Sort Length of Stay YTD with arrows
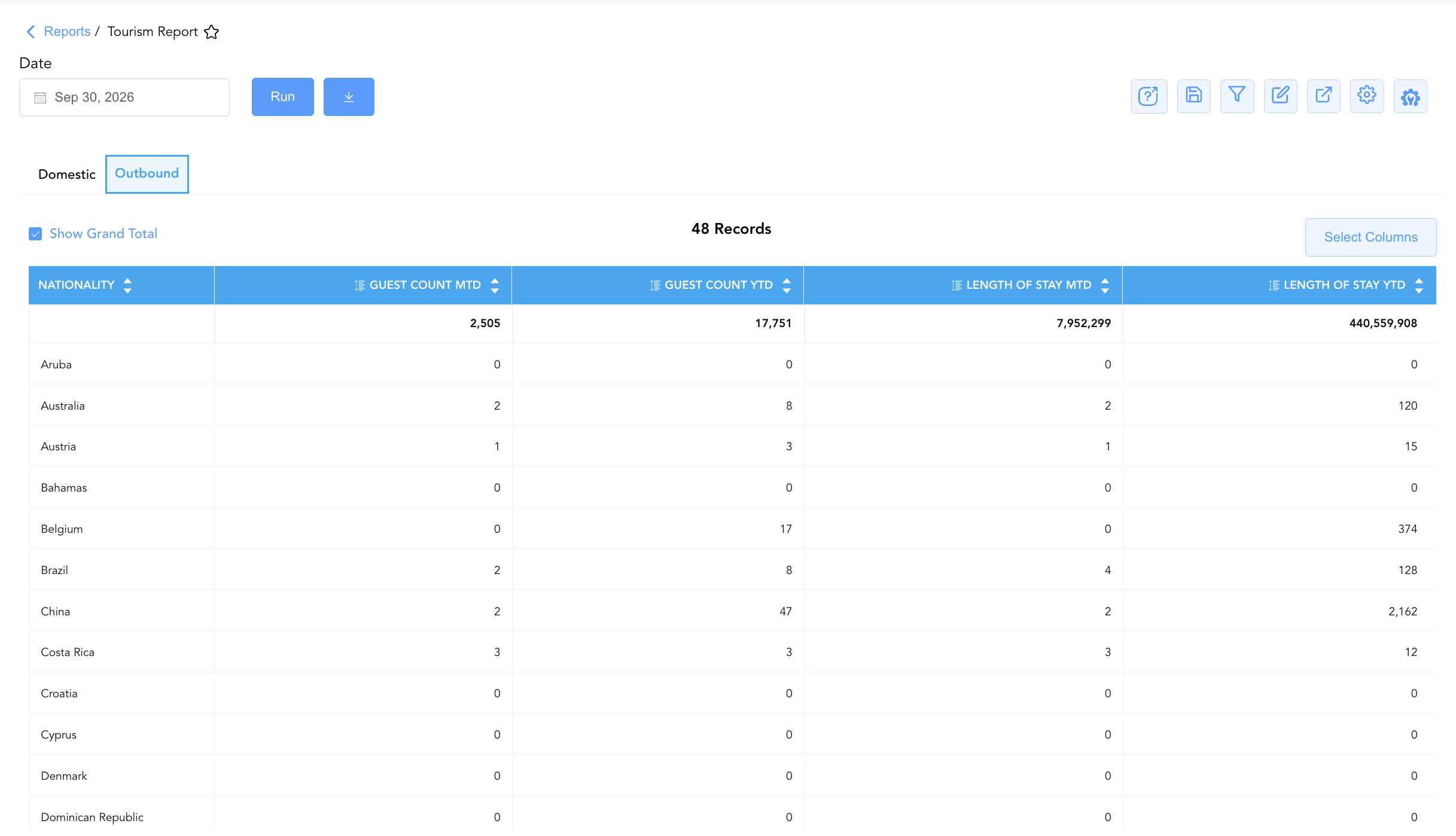The height and width of the screenshot is (836, 1456). [1419, 285]
